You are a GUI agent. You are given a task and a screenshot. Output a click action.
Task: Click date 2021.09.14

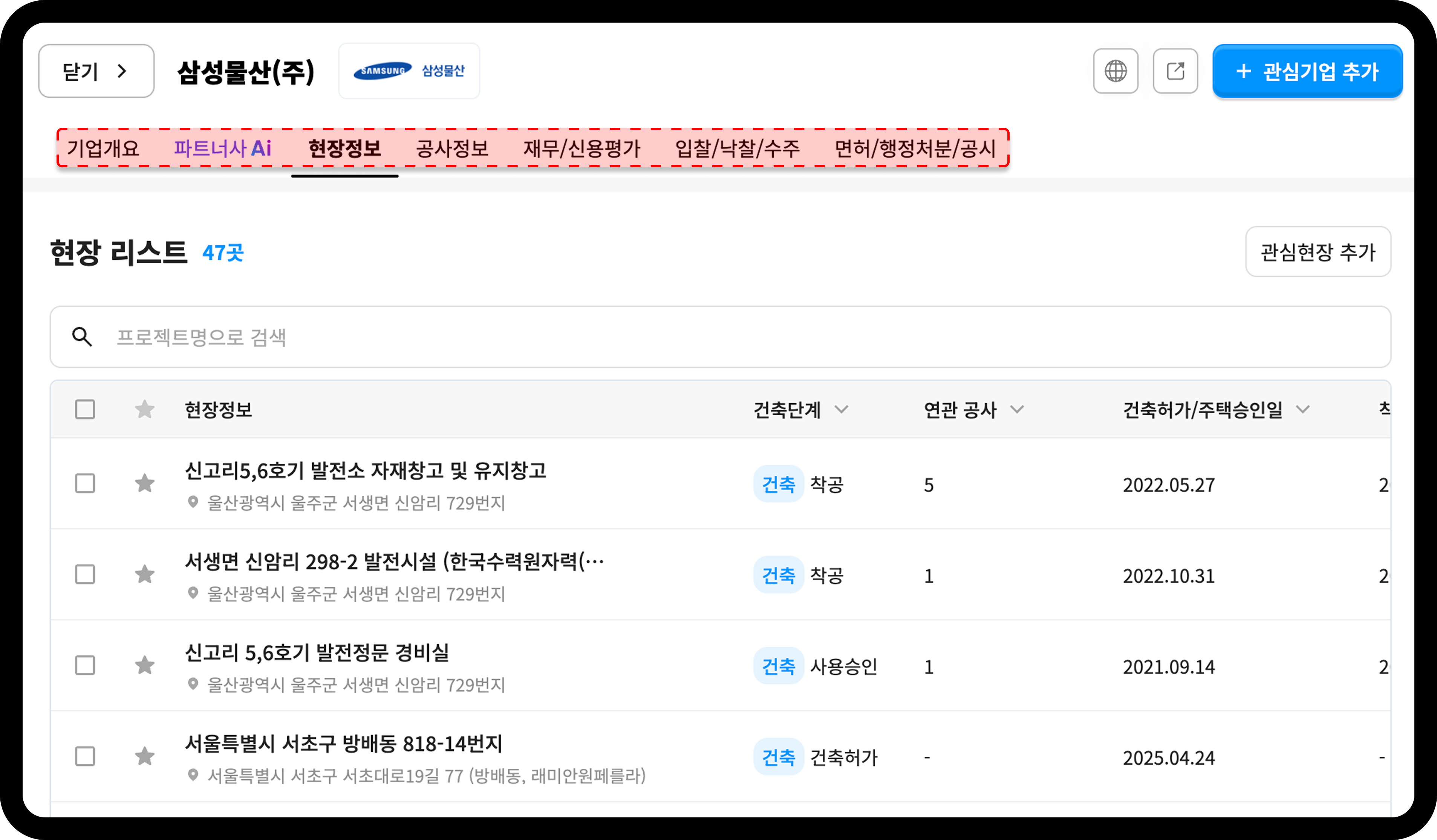point(1169,667)
